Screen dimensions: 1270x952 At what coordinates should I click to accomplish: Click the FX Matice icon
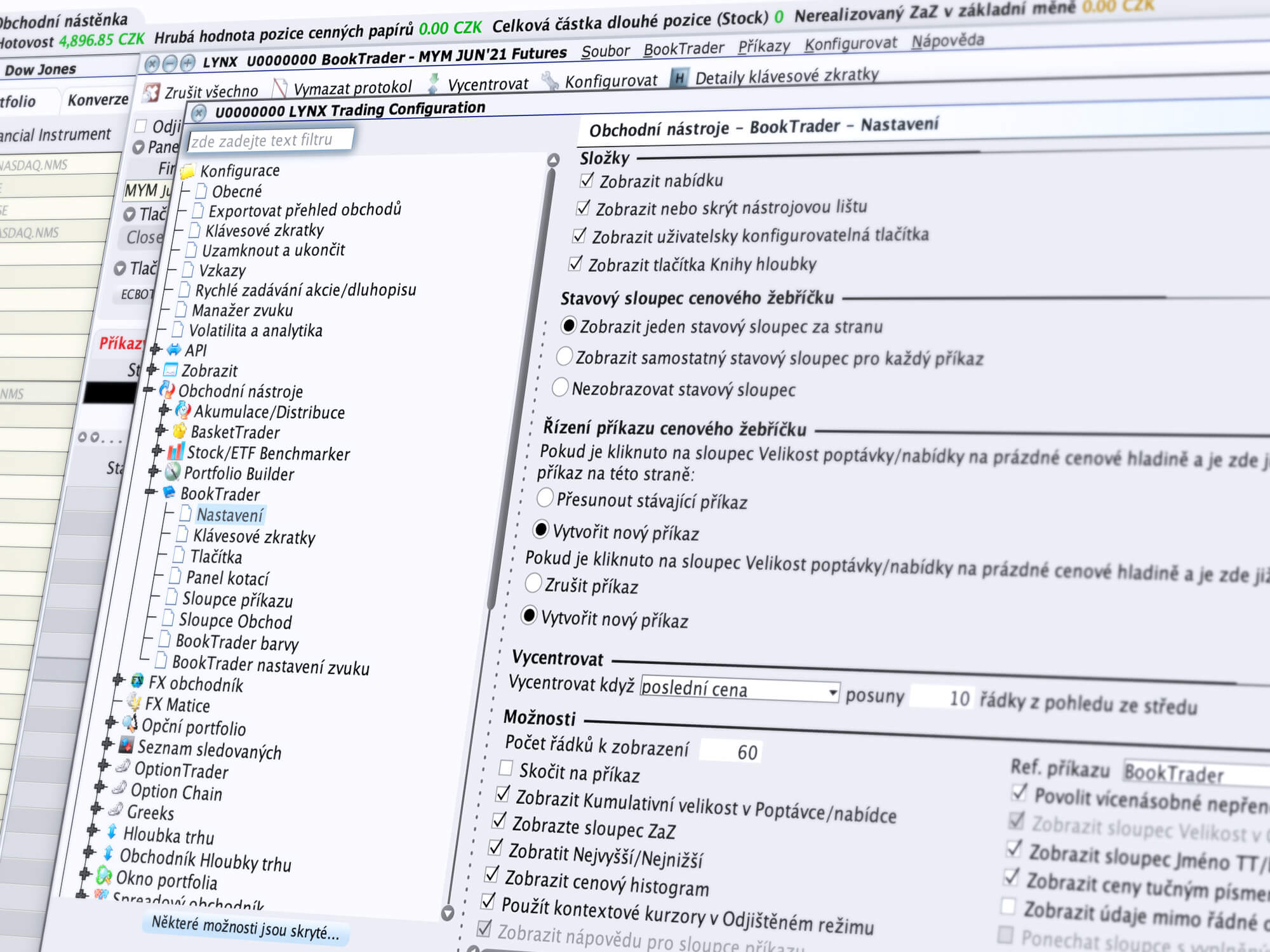coord(134,701)
